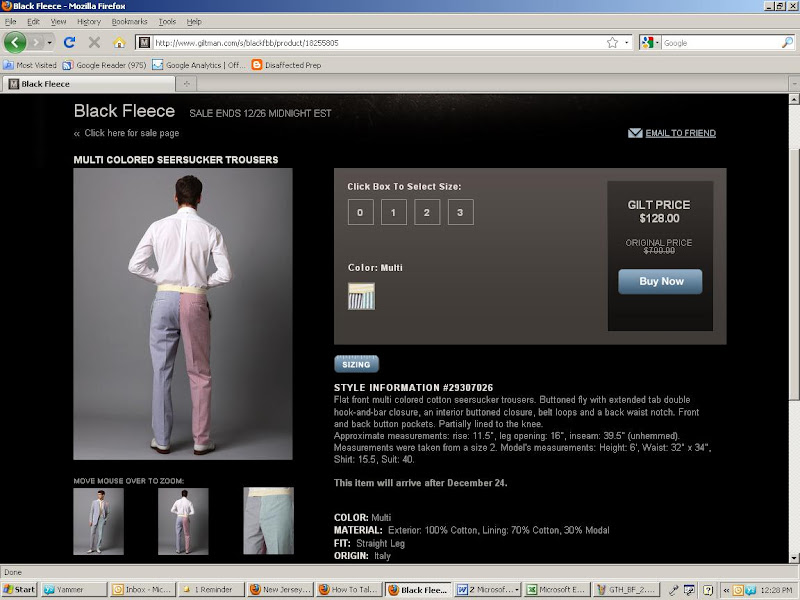Click the 12:28 PM system clock

pos(776,590)
